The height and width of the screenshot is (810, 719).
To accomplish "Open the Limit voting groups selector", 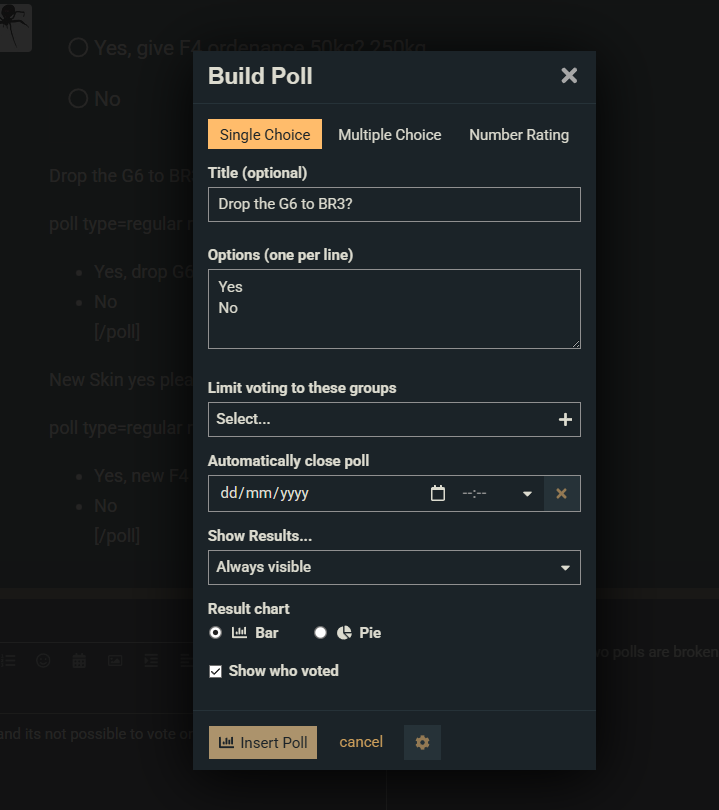I will [380, 420].
